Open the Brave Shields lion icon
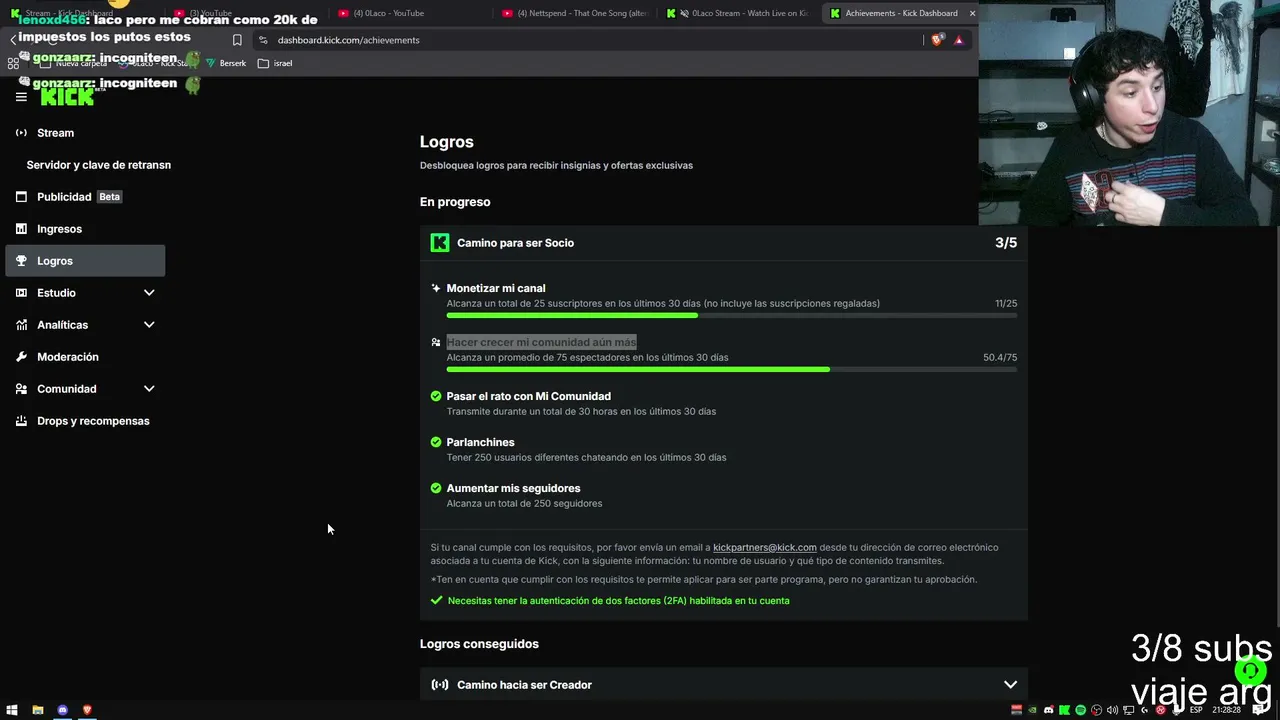Screen dimensions: 1280x720 click(x=937, y=40)
